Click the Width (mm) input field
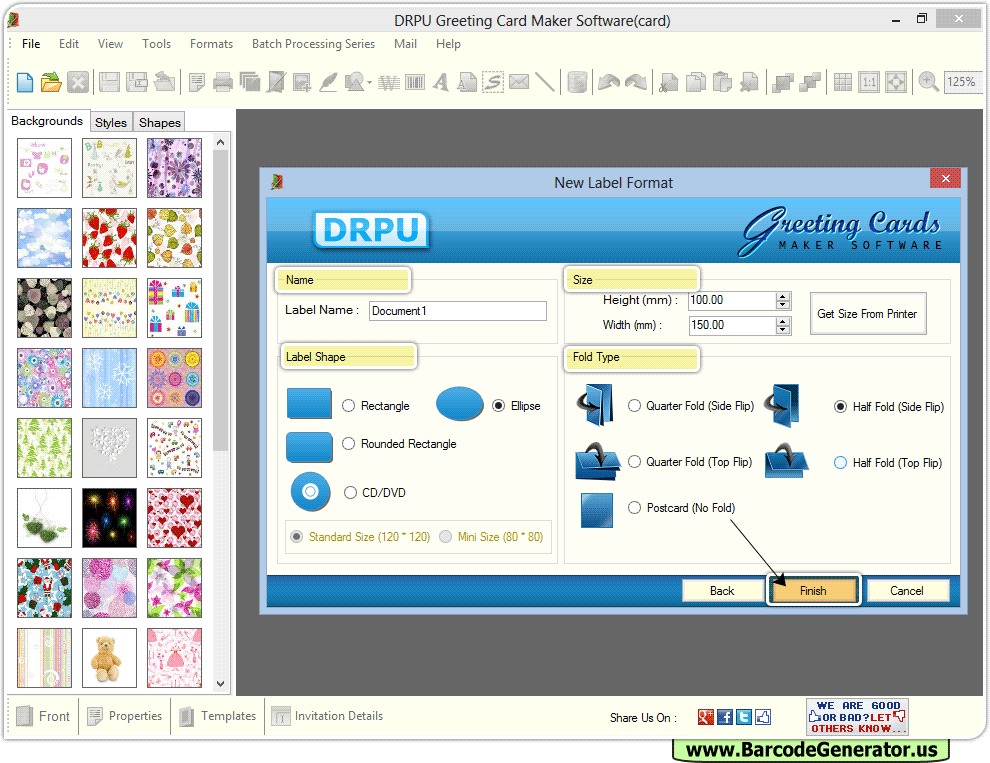Viewport: 990px width, 763px height. 732,325
